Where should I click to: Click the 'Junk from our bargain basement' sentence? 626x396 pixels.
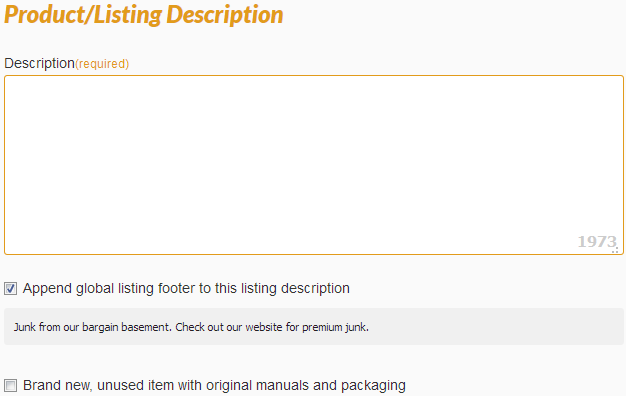click(93, 327)
